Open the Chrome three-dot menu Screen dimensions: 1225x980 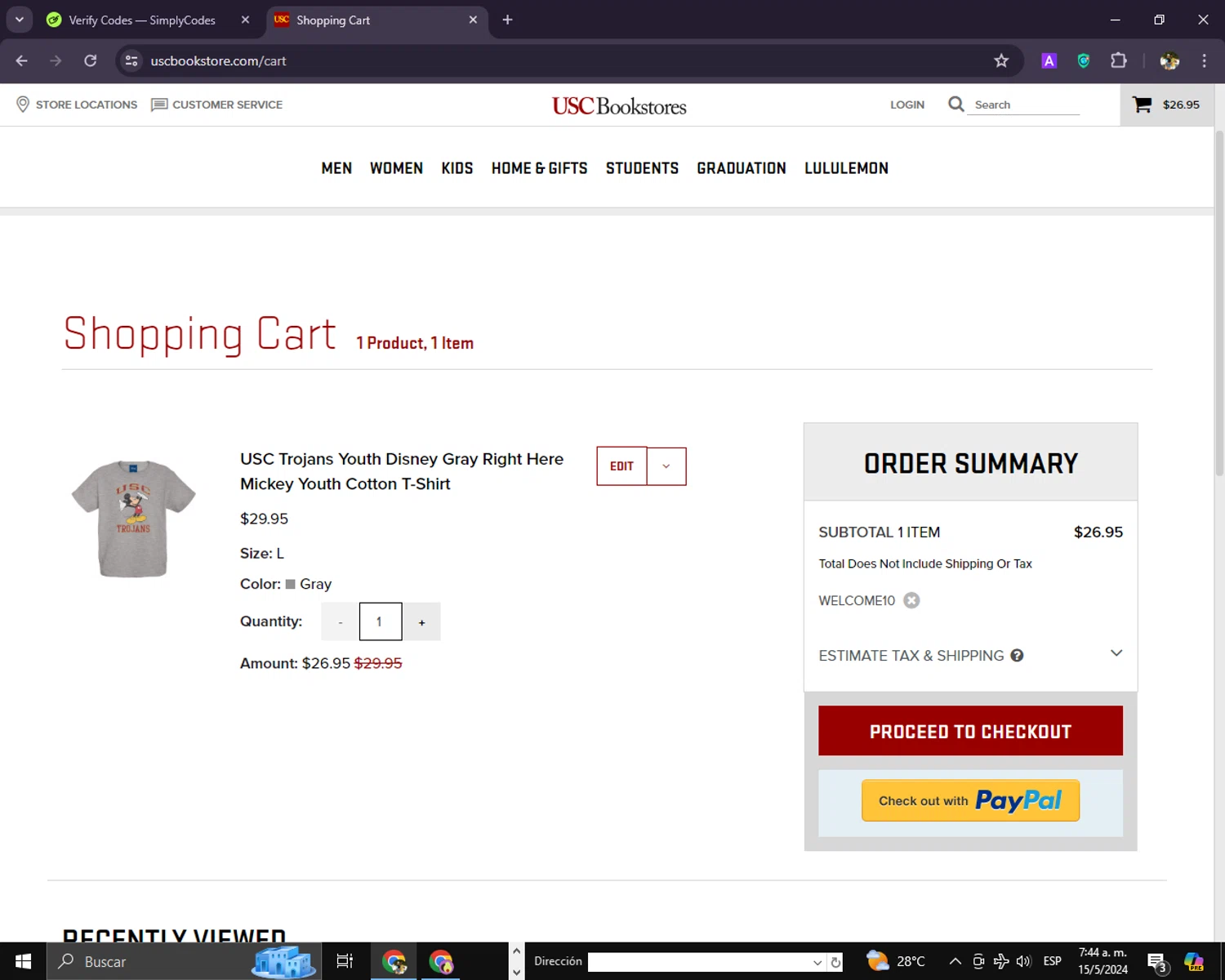pos(1204,60)
